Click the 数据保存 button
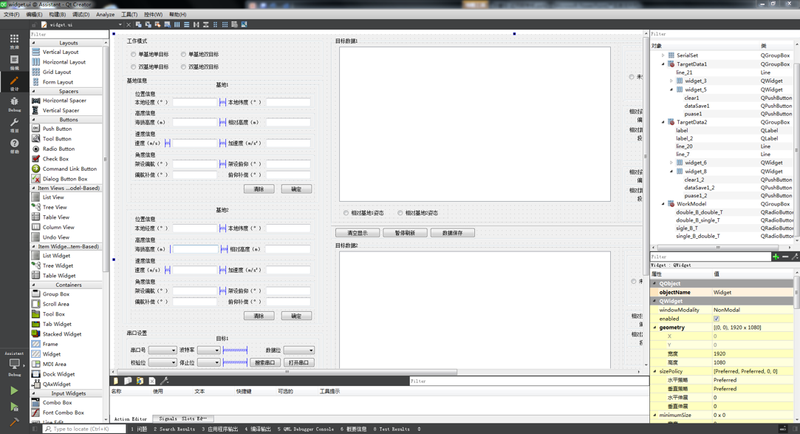This screenshot has height=434, width=800. coord(453,233)
